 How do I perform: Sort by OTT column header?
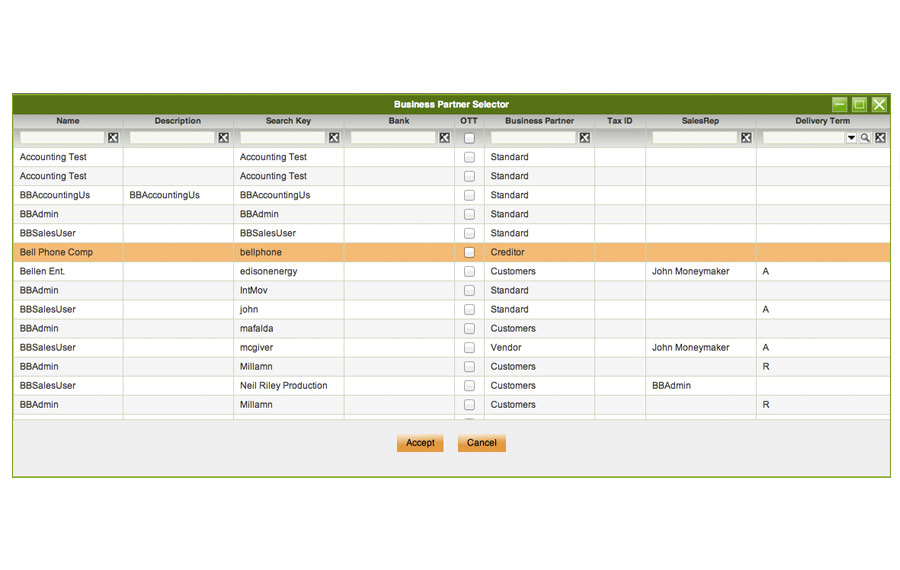[469, 121]
